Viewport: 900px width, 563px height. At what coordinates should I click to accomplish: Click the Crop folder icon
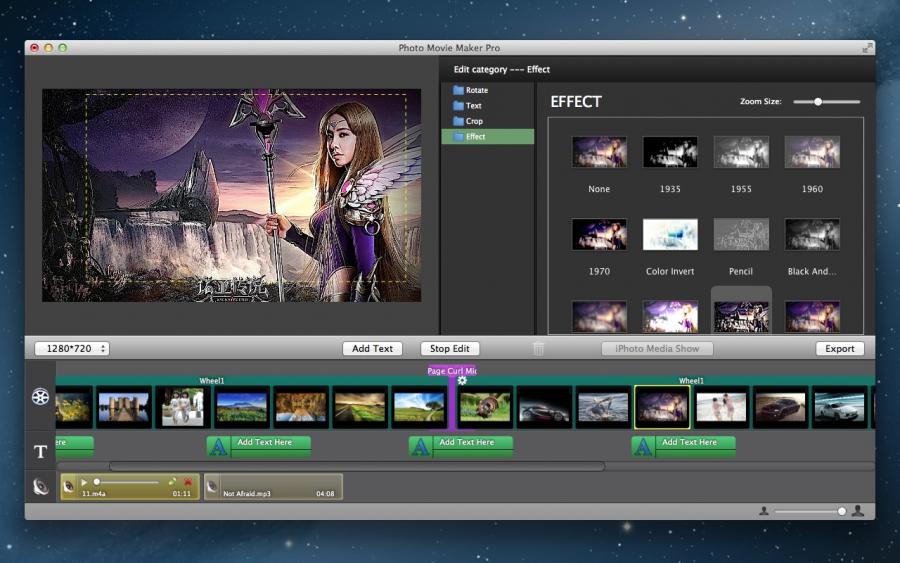pyautogui.click(x=458, y=121)
